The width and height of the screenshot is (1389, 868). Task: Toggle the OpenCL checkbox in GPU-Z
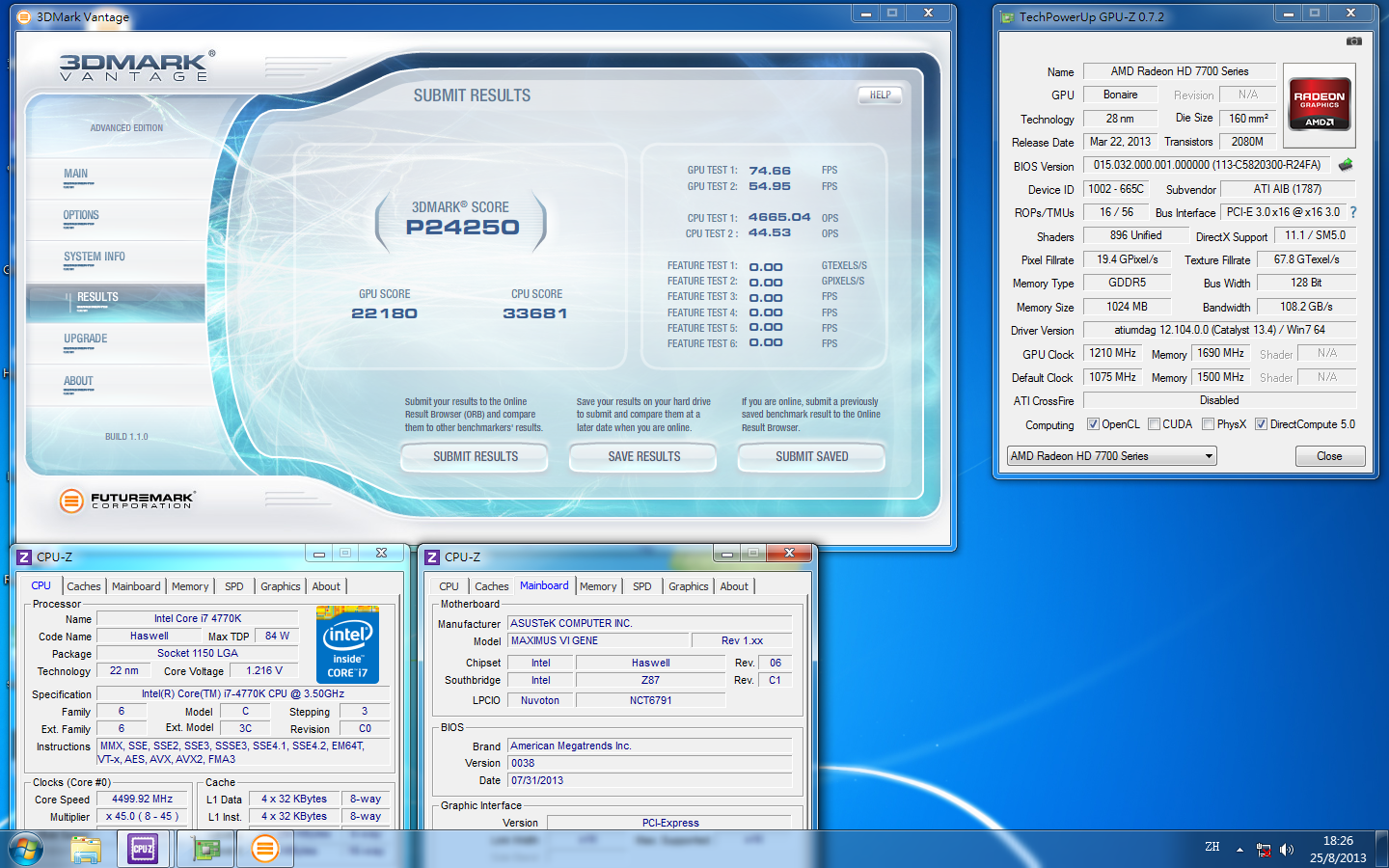coord(1093,424)
